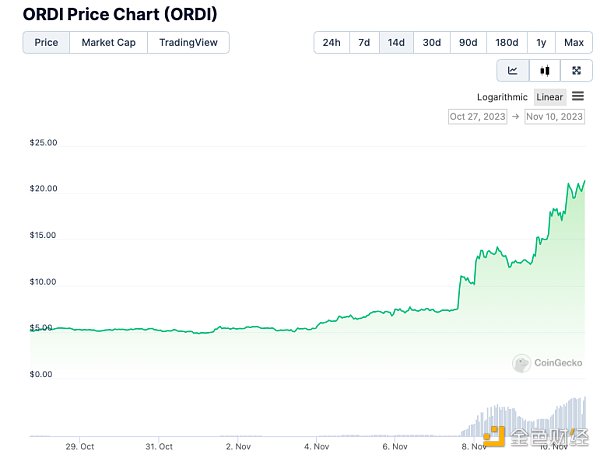This screenshot has height=458, width=600.
Task: Click the CoinGecko watermark logo
Action: point(548,363)
